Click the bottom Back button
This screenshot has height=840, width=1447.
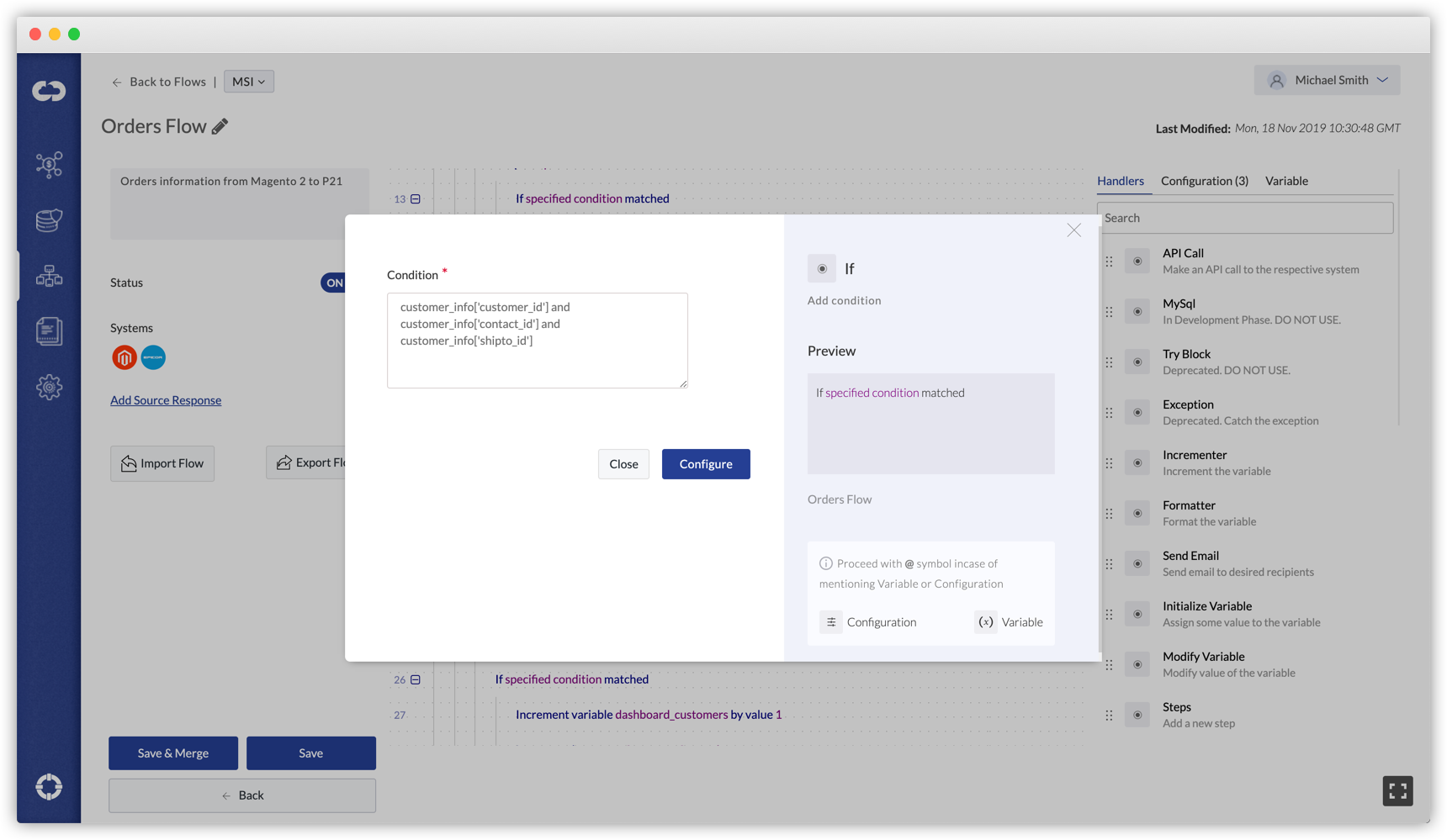click(x=242, y=795)
